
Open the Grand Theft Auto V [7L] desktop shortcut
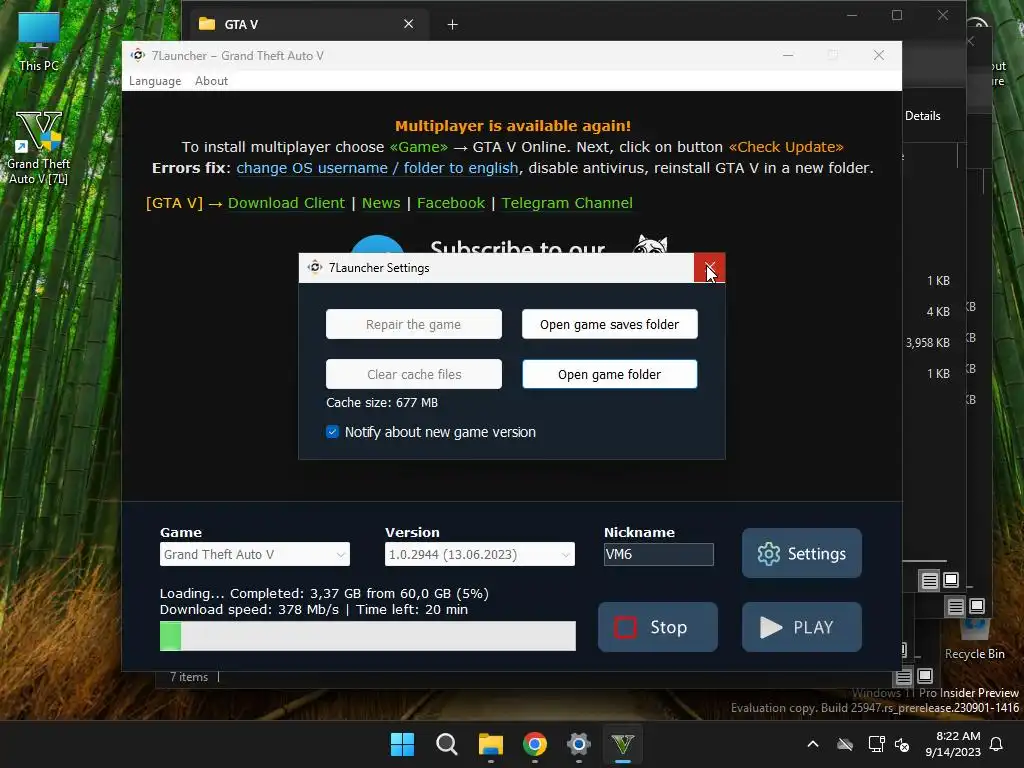(39, 148)
